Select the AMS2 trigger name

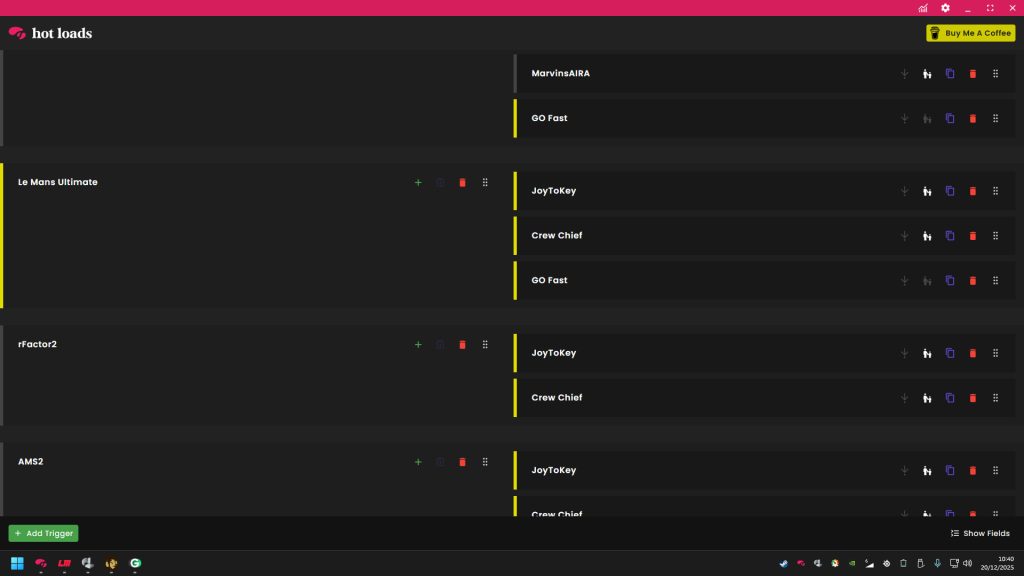click(31, 462)
